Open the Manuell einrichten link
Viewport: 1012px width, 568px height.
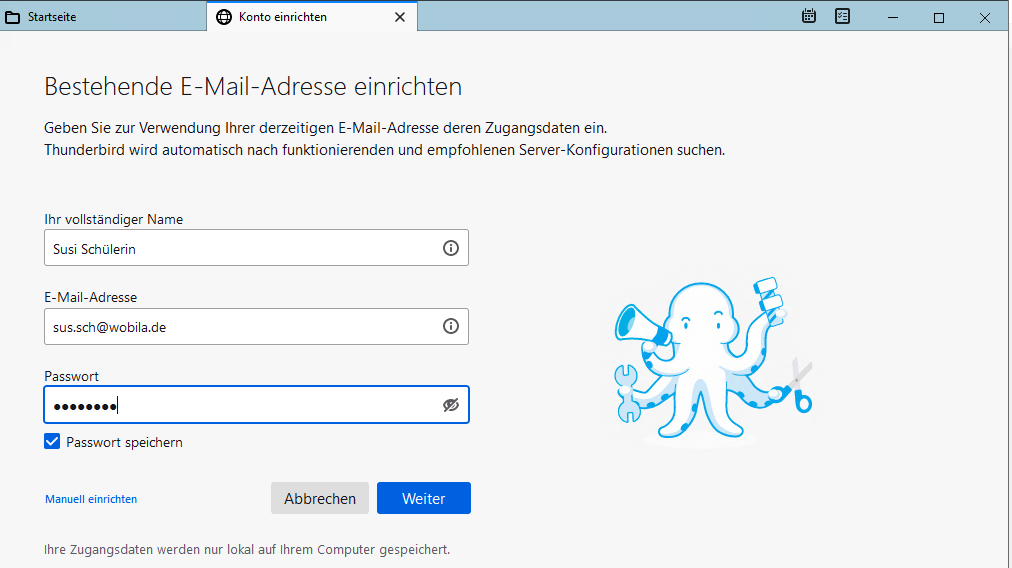91,499
